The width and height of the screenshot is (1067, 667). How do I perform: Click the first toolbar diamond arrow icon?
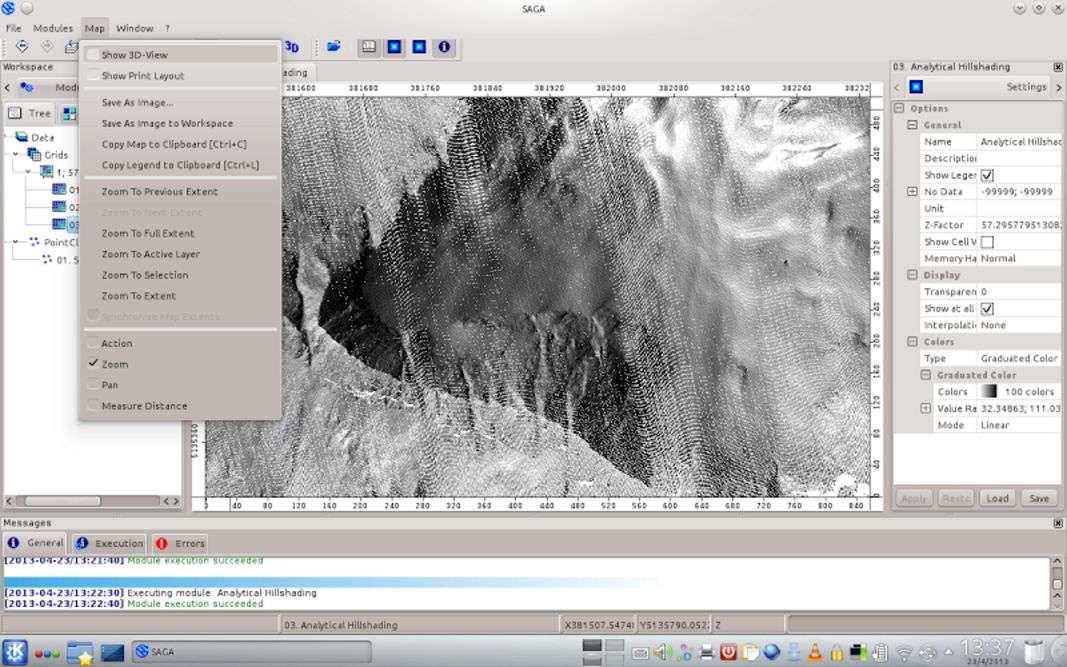coord(21,47)
